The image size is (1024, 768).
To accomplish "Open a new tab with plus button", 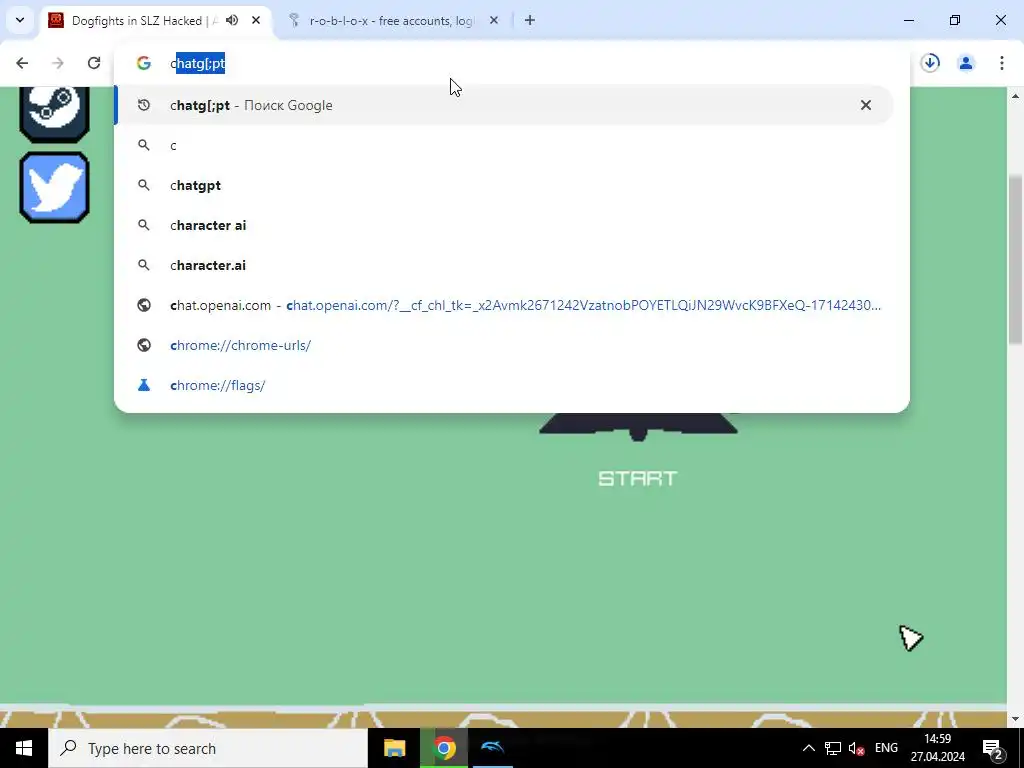I will 530,21.
